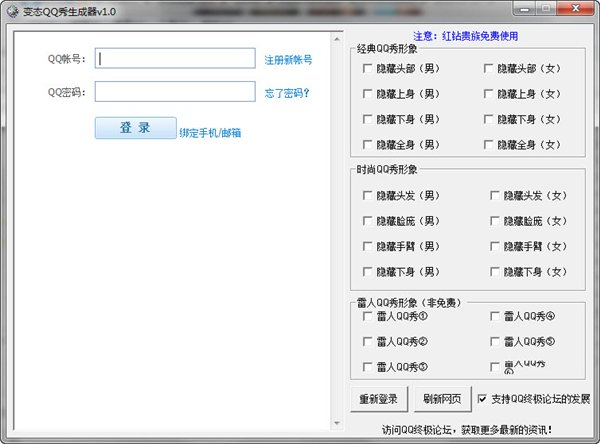Toggle 隐藏脸庞(女) checkbox

tap(495, 221)
